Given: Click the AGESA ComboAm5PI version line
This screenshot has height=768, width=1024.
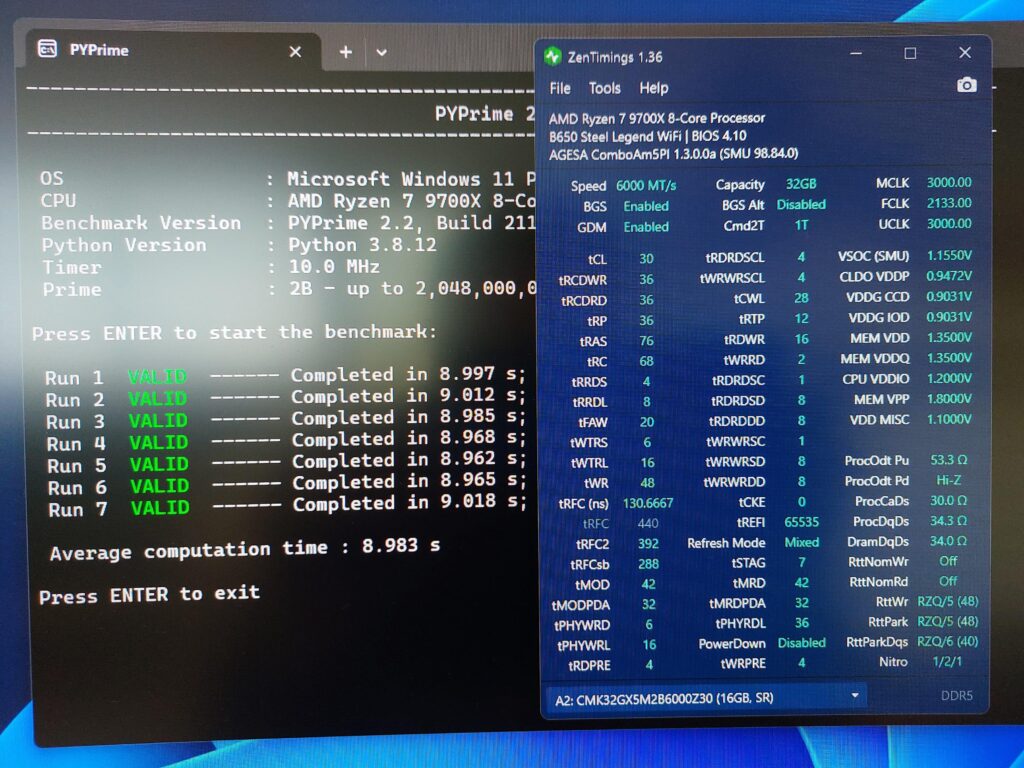Looking at the screenshot, I should (x=673, y=154).
